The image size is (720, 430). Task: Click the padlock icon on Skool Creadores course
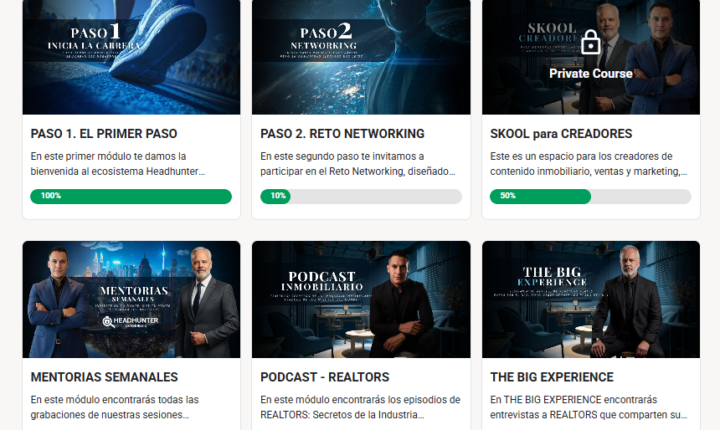click(x=591, y=42)
